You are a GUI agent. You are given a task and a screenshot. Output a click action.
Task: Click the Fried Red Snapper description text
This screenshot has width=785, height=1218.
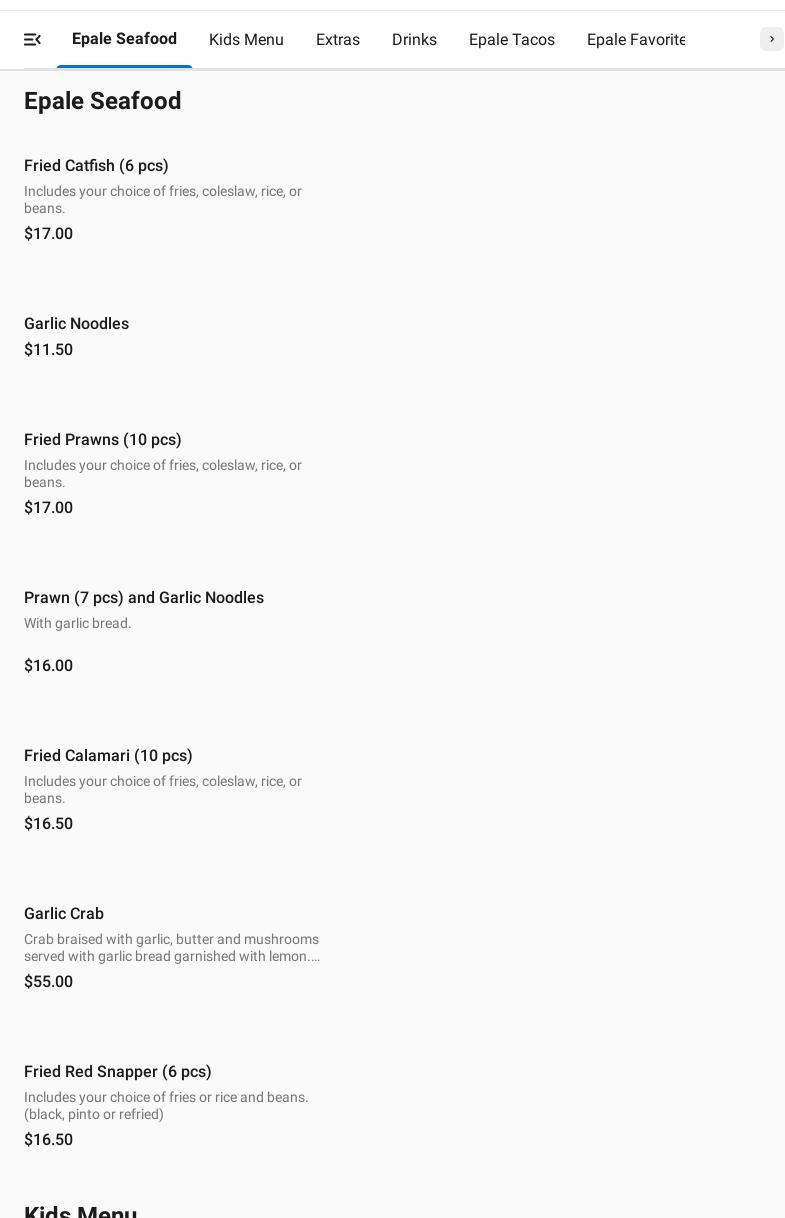click(166, 1106)
